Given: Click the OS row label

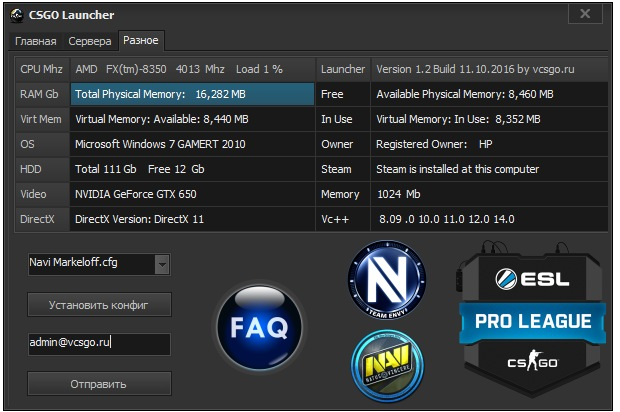Looking at the screenshot, I should pyautogui.click(x=43, y=144).
